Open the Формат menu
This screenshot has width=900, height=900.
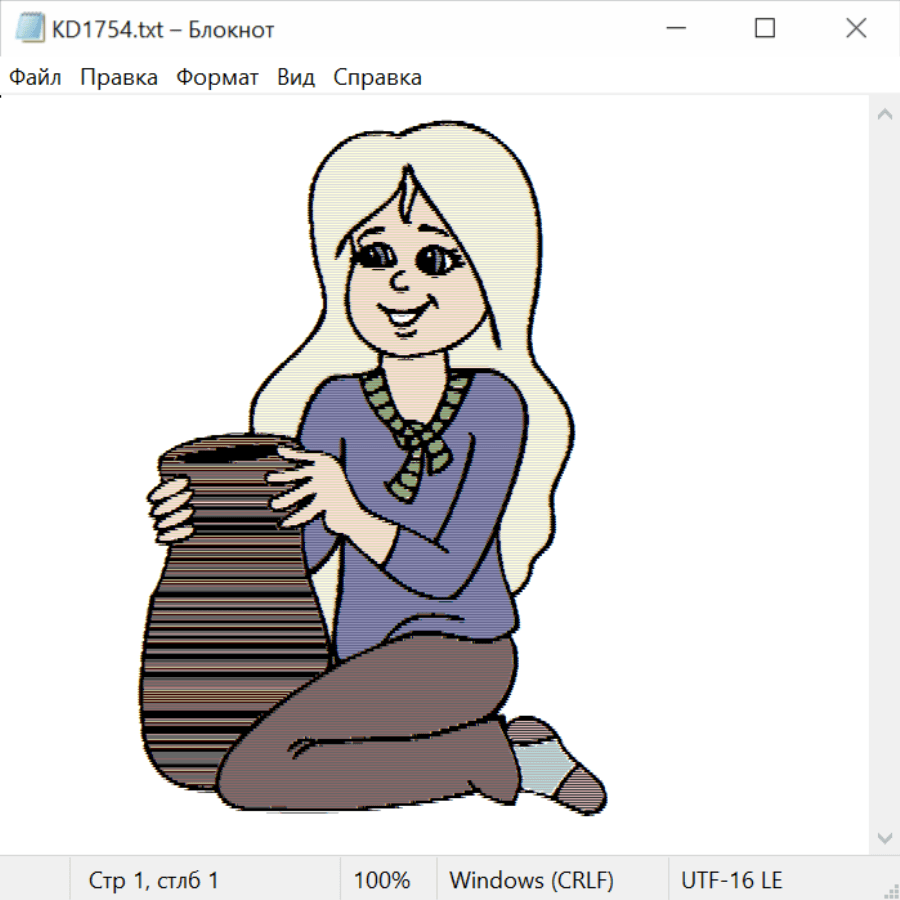point(217,77)
